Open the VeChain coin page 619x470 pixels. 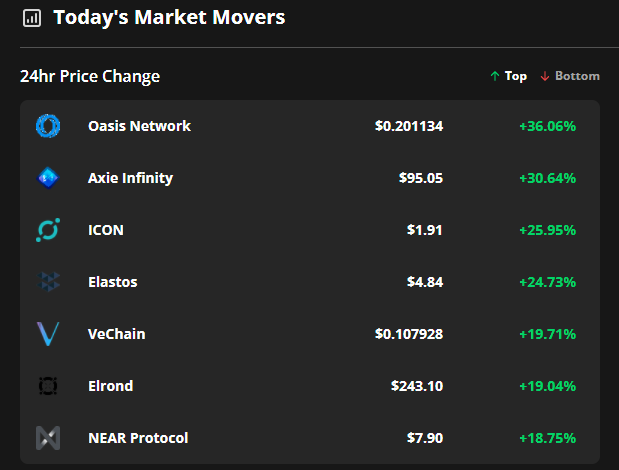[116, 334]
